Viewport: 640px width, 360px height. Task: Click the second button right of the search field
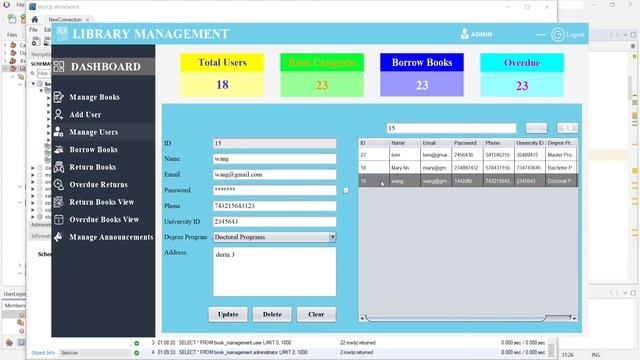point(567,128)
